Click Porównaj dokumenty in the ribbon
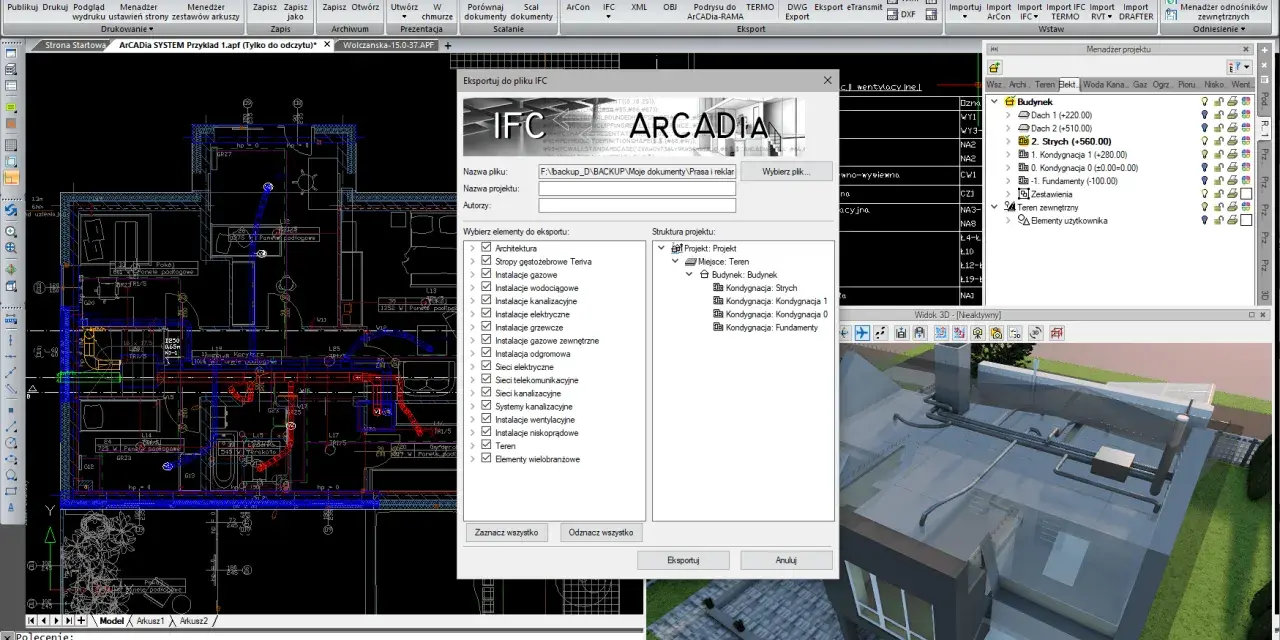Image resolution: width=1280 pixels, height=640 pixels. 486,12
